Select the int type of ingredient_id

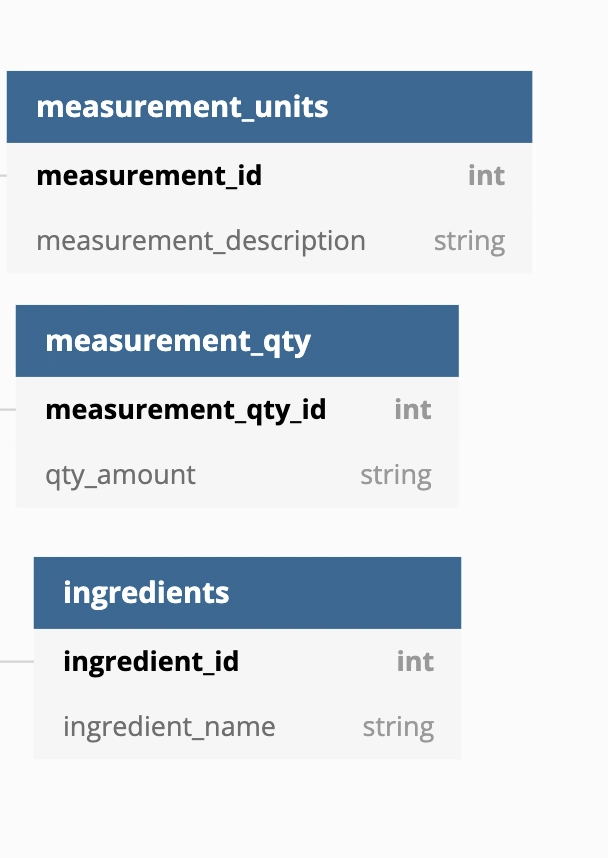(416, 662)
